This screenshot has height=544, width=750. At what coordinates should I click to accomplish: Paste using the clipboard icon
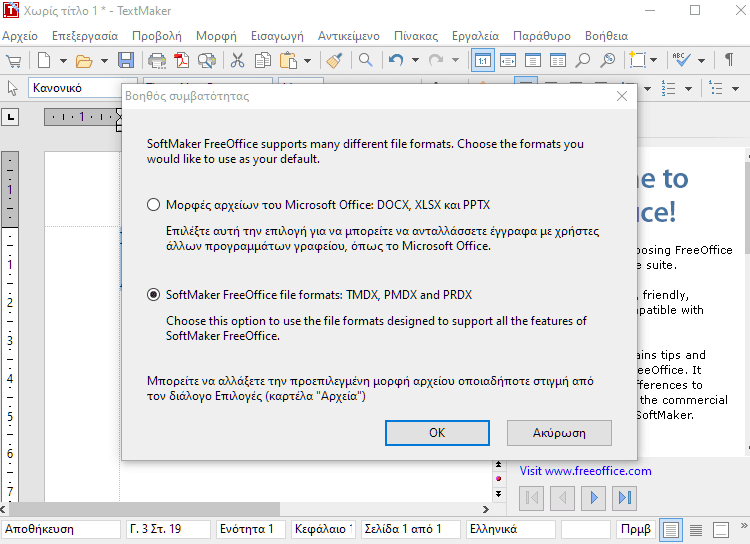click(288, 61)
